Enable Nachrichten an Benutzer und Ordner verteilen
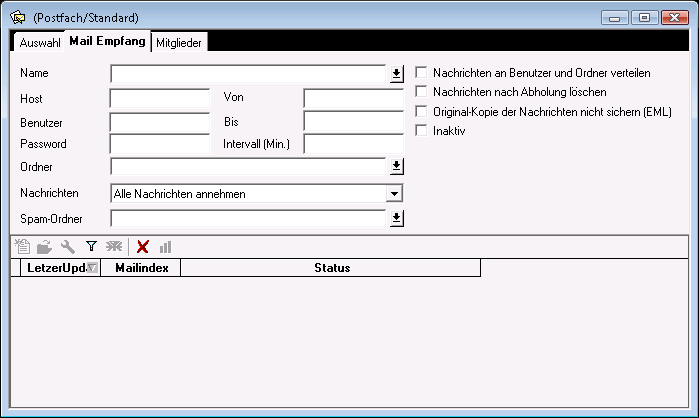This screenshot has width=699, height=418. (x=421, y=72)
